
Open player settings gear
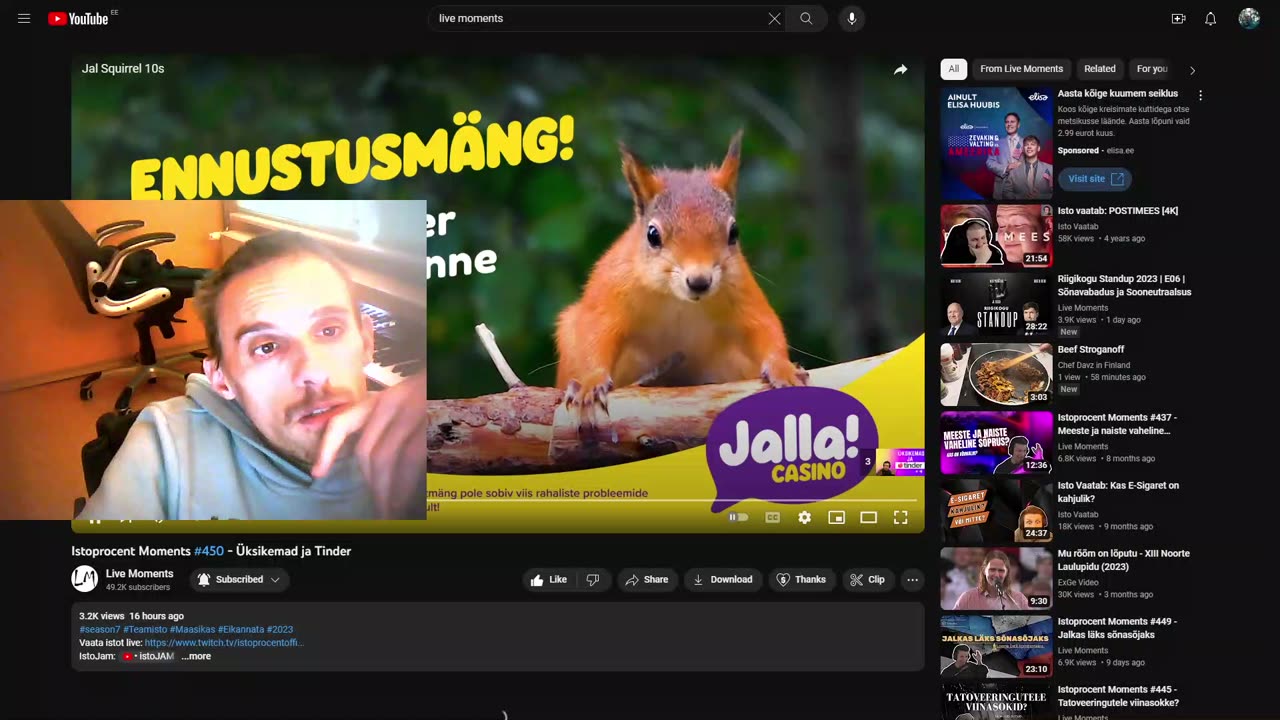[804, 517]
